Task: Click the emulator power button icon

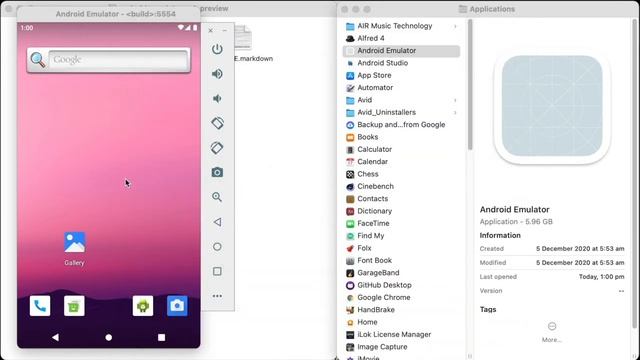Action: click(x=217, y=49)
